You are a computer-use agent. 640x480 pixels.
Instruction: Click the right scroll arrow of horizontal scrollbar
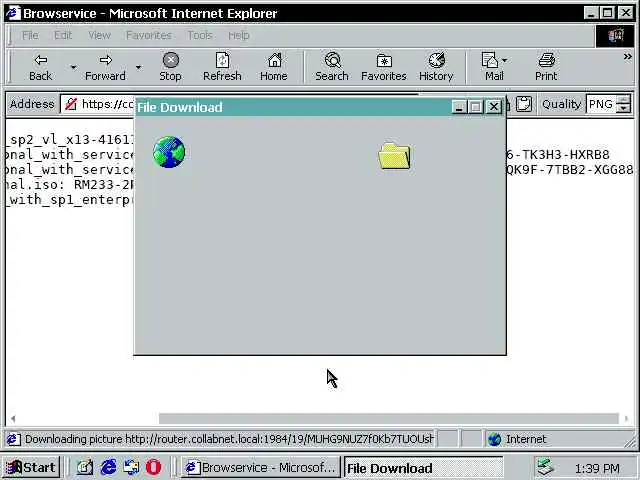tap(627, 418)
